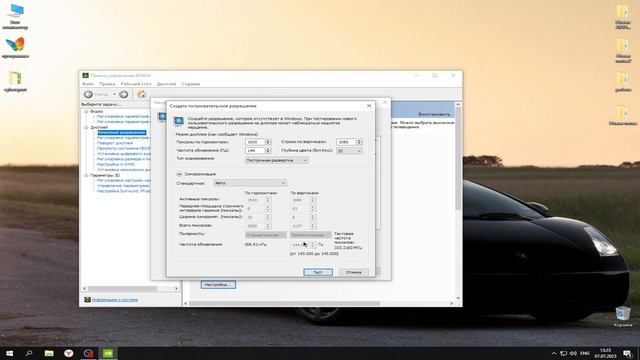This screenshot has height=360, width=640.
Task: Collapse the Синхронизация section toggle
Action: click(179, 174)
